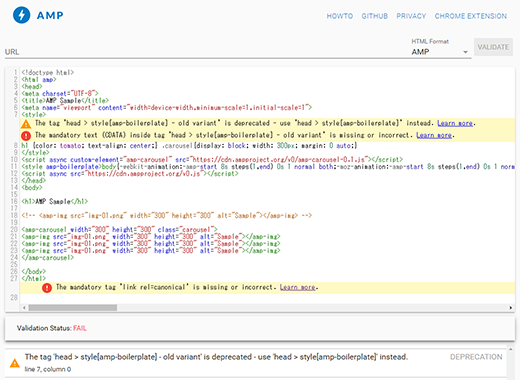Screen dimensions: 520x380
Task: Click the red CDATA error icon in editor
Action: [x=26, y=136]
